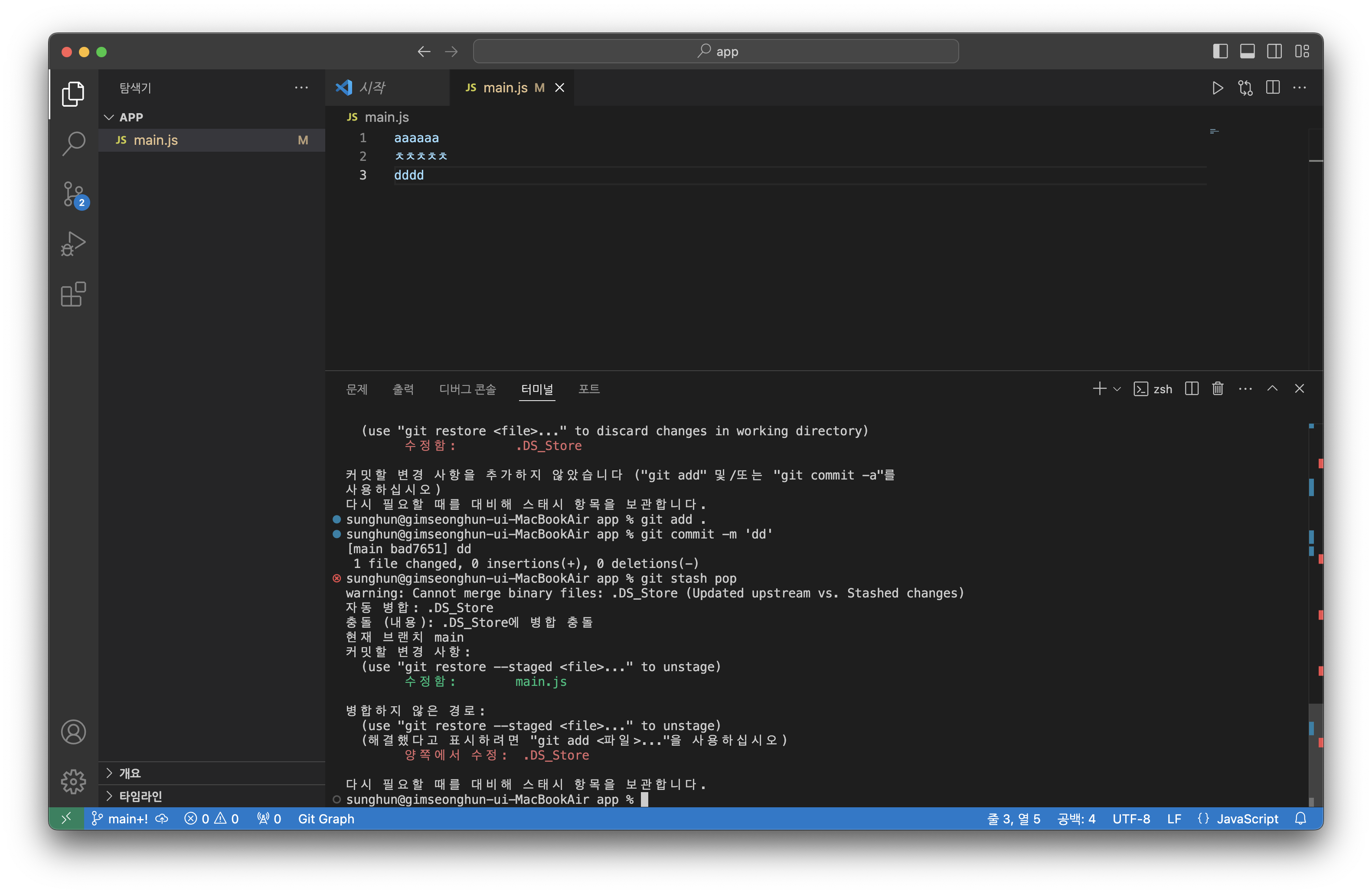
Task: Split the terminal pane
Action: [1192, 389]
